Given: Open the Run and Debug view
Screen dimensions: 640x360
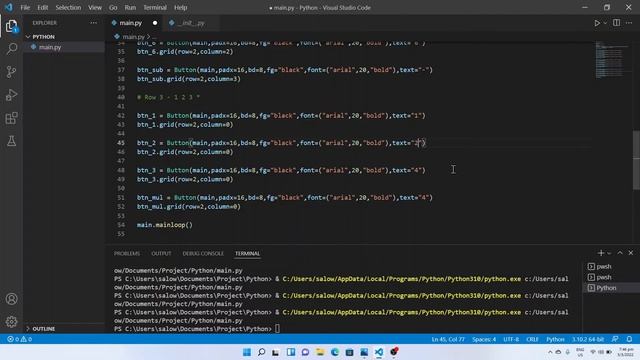Looking at the screenshot, I should point(11,95).
